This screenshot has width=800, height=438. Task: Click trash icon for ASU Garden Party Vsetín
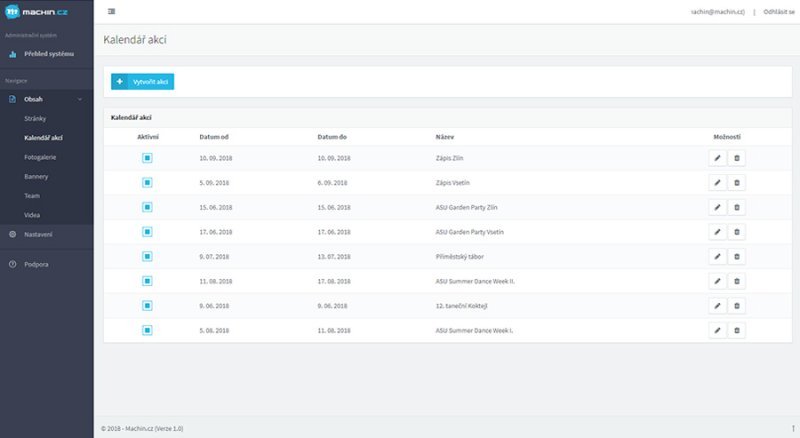pos(737,232)
